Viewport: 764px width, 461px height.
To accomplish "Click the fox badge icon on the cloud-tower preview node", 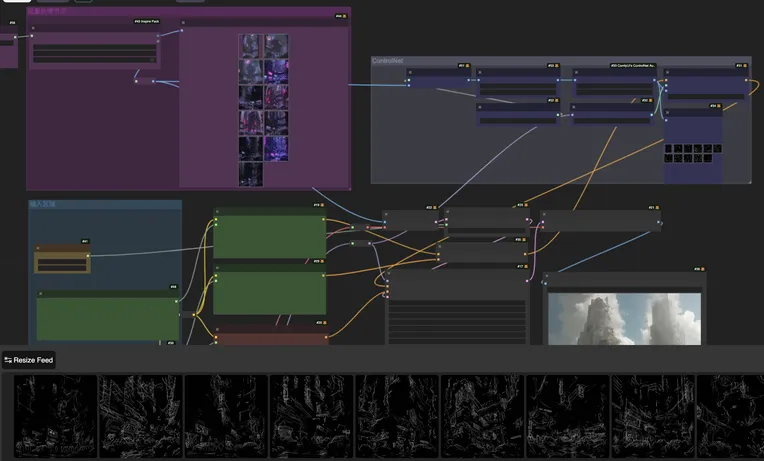I will (703, 269).
